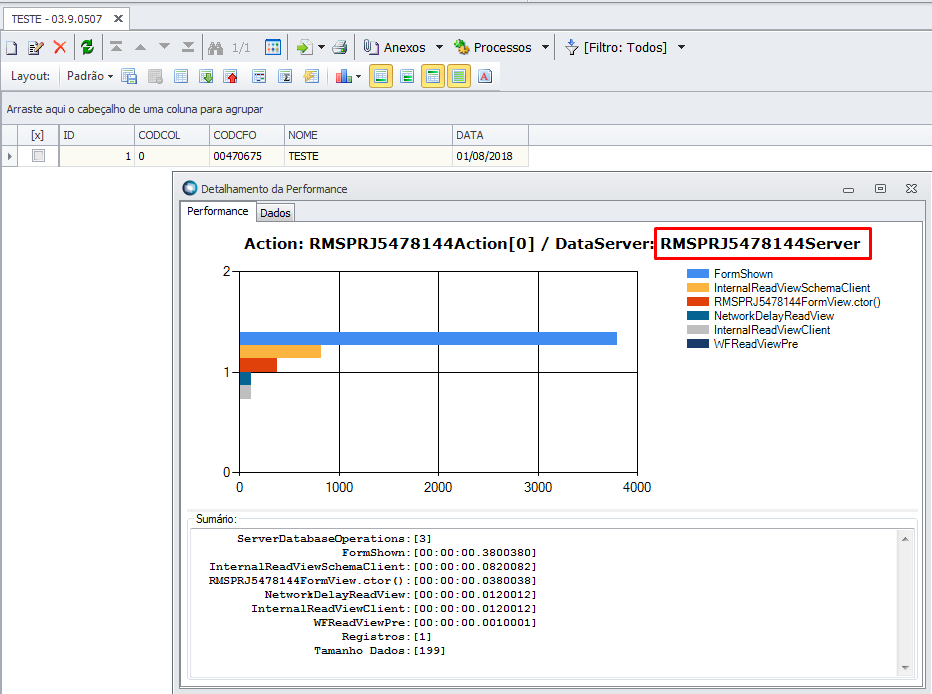Click the grid with red up arrow icon
This screenshot has width=932, height=694.
click(x=231, y=76)
